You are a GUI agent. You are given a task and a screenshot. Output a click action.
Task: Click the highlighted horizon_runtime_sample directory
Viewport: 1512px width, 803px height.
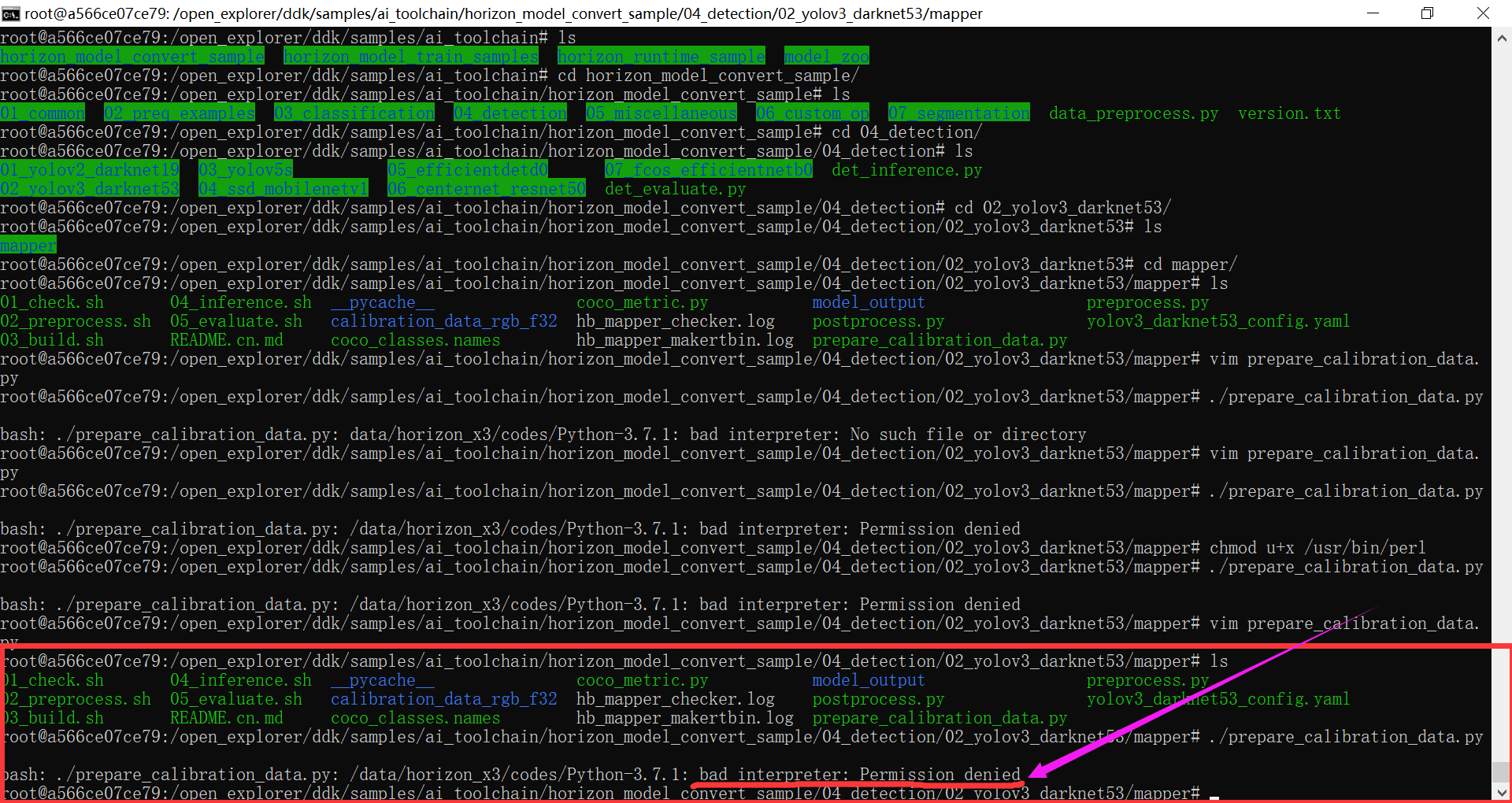(x=661, y=57)
